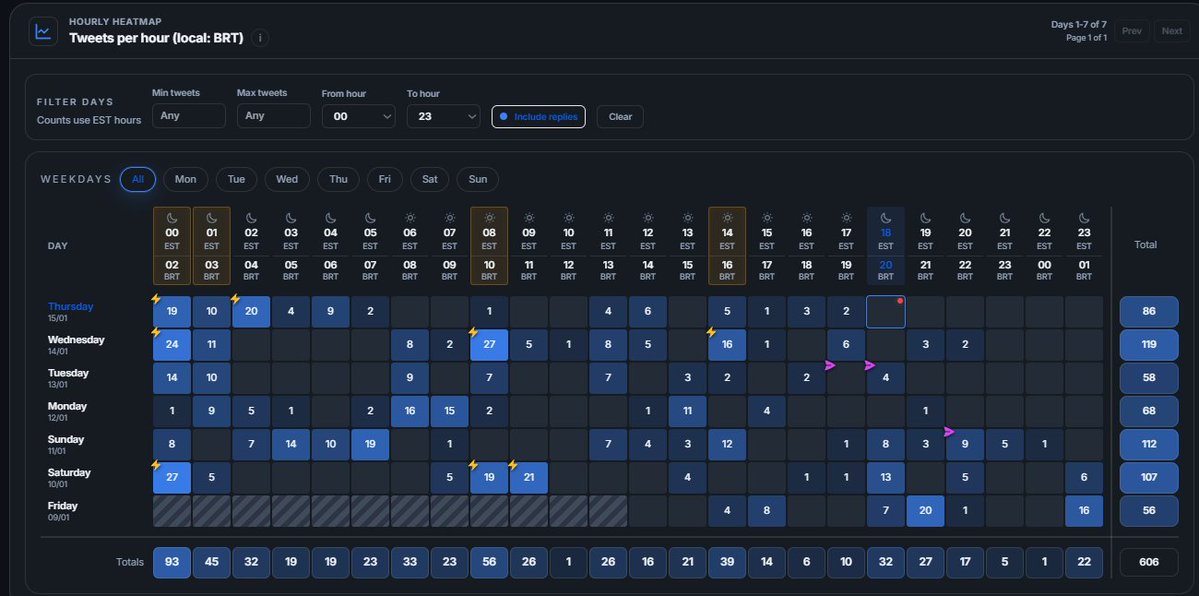
Task: Select the All weekdays filter pill
Action: tap(137, 179)
